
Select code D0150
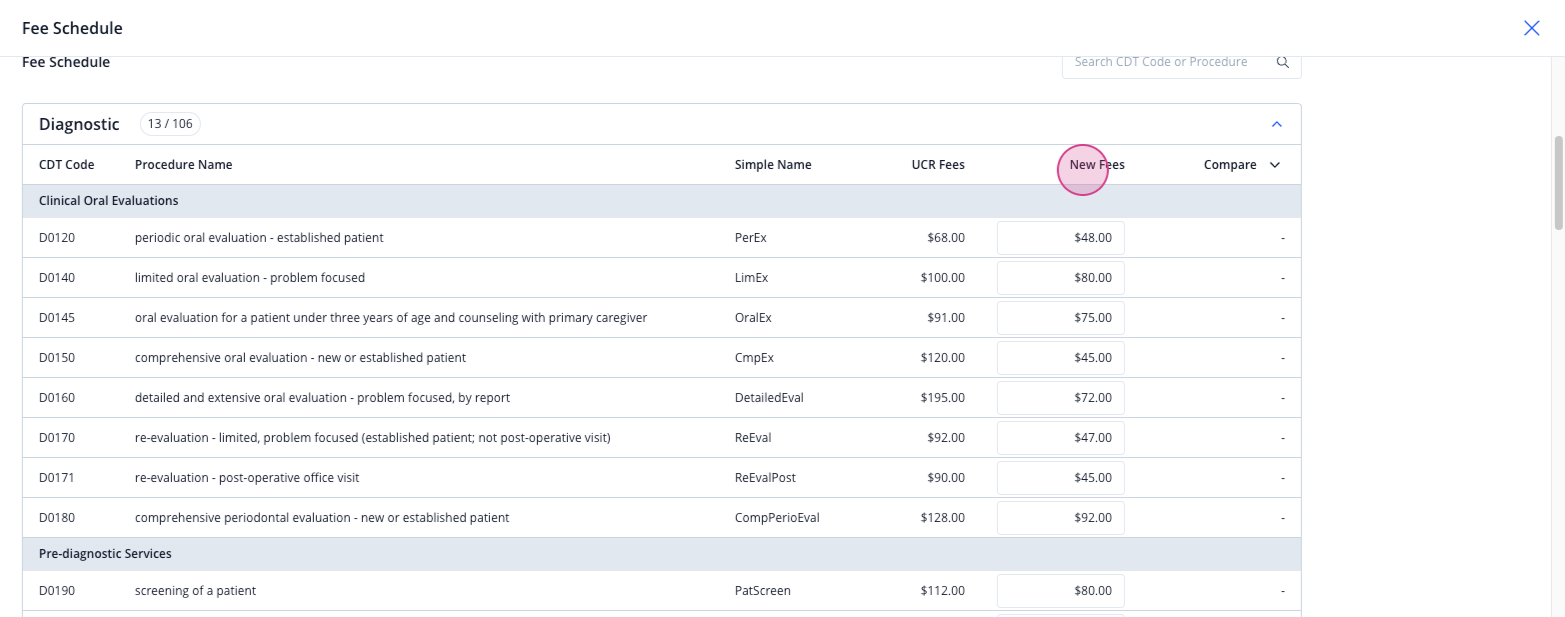point(57,358)
